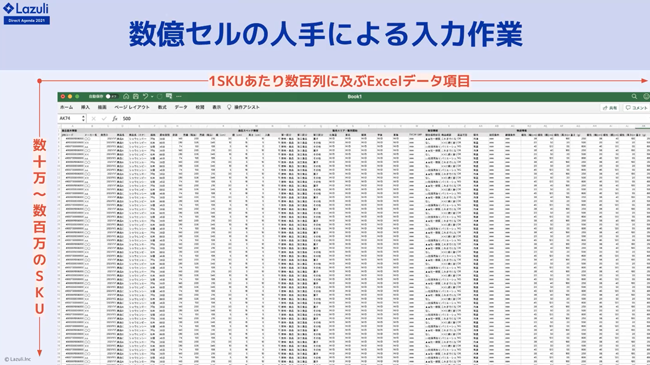Click the fx insert function icon
This screenshot has height=365, width=650.
(x=115, y=119)
